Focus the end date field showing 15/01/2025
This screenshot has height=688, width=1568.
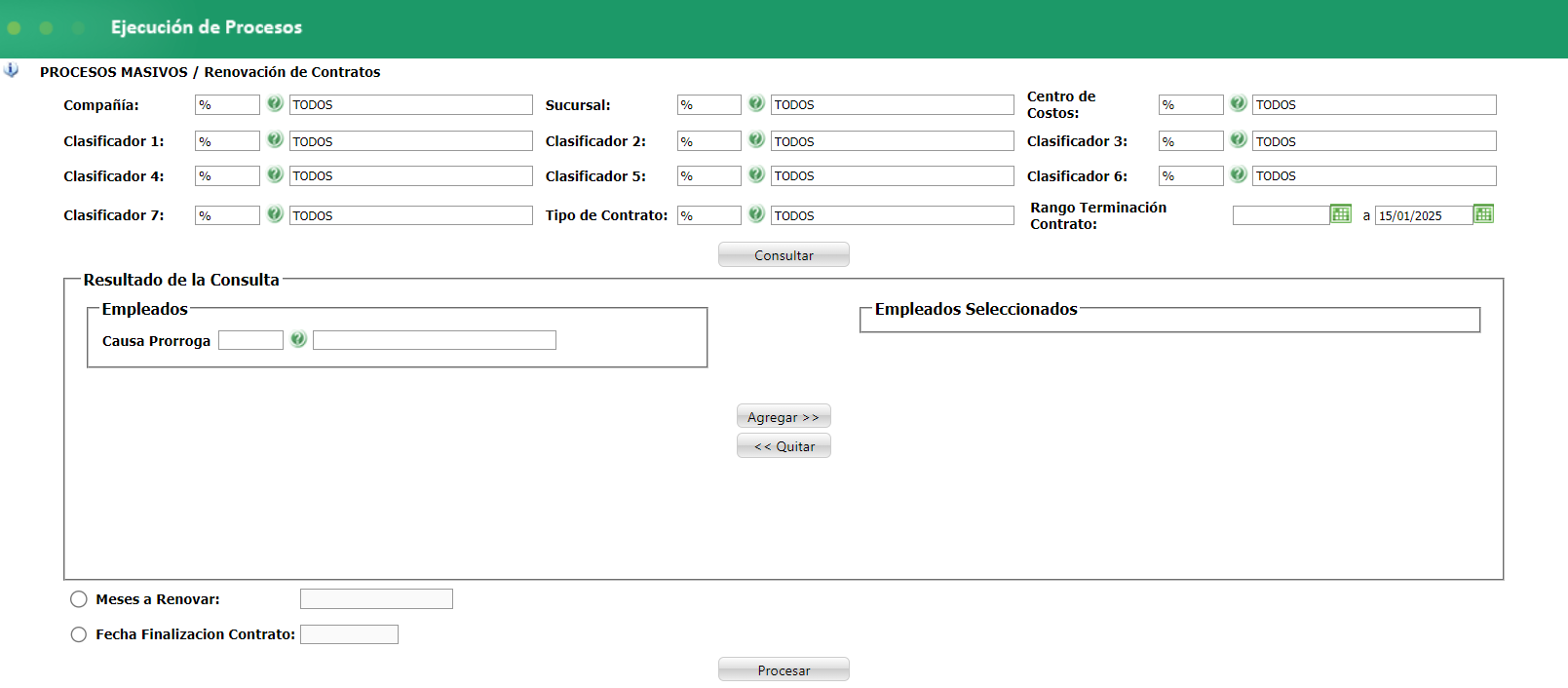1423,215
